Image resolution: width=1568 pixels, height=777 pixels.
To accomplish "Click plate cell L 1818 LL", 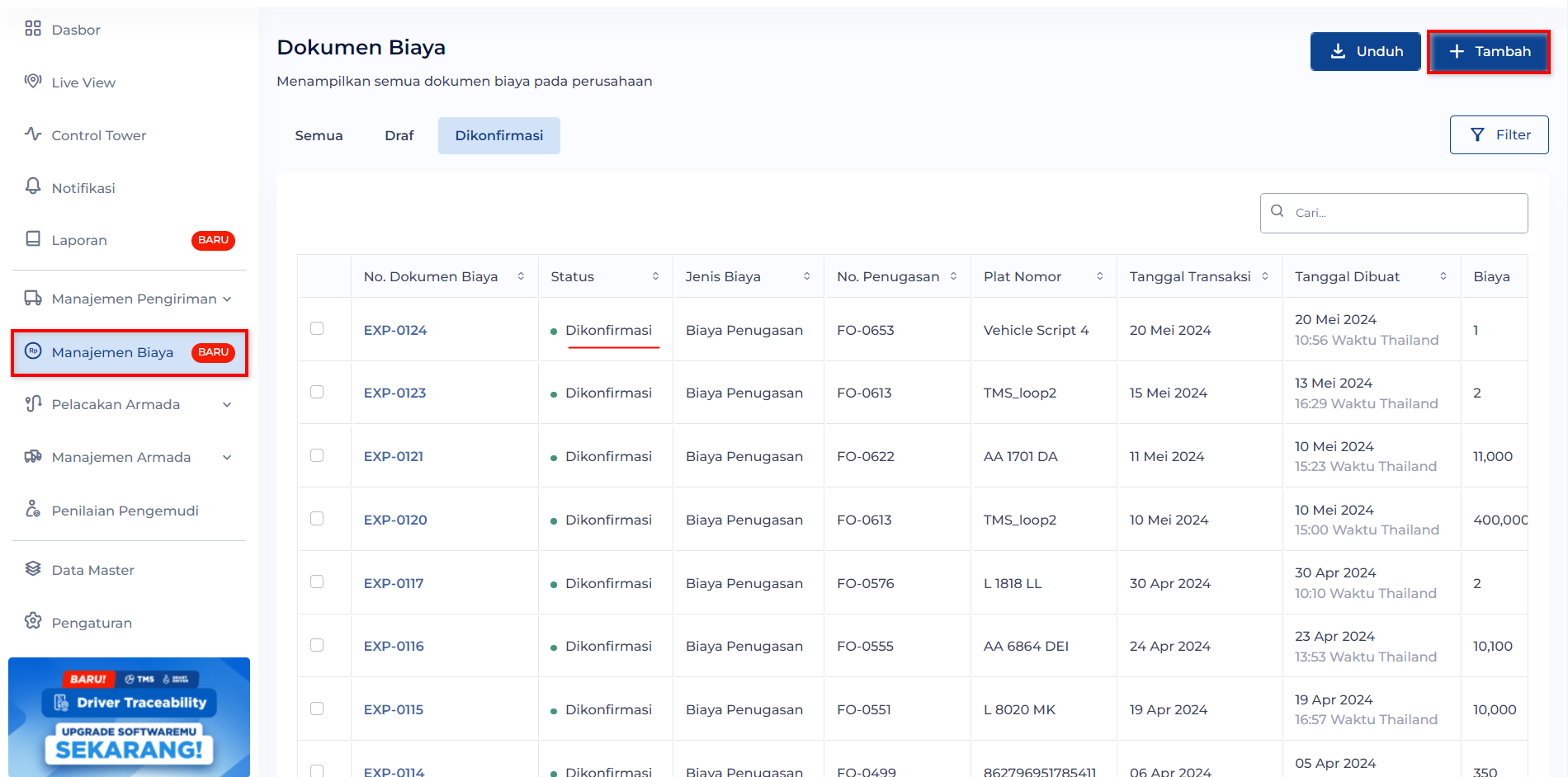I will (x=1013, y=583).
